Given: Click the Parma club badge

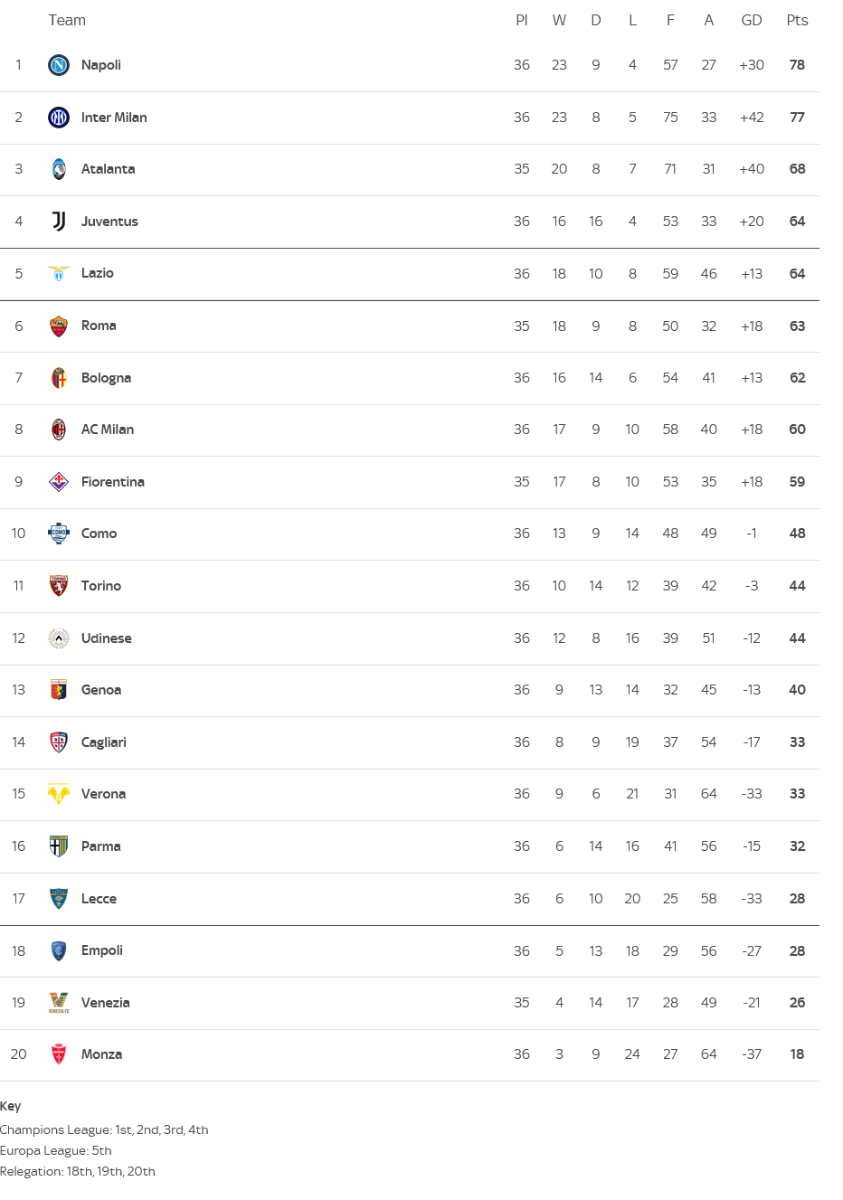Looking at the screenshot, I should coord(59,846).
